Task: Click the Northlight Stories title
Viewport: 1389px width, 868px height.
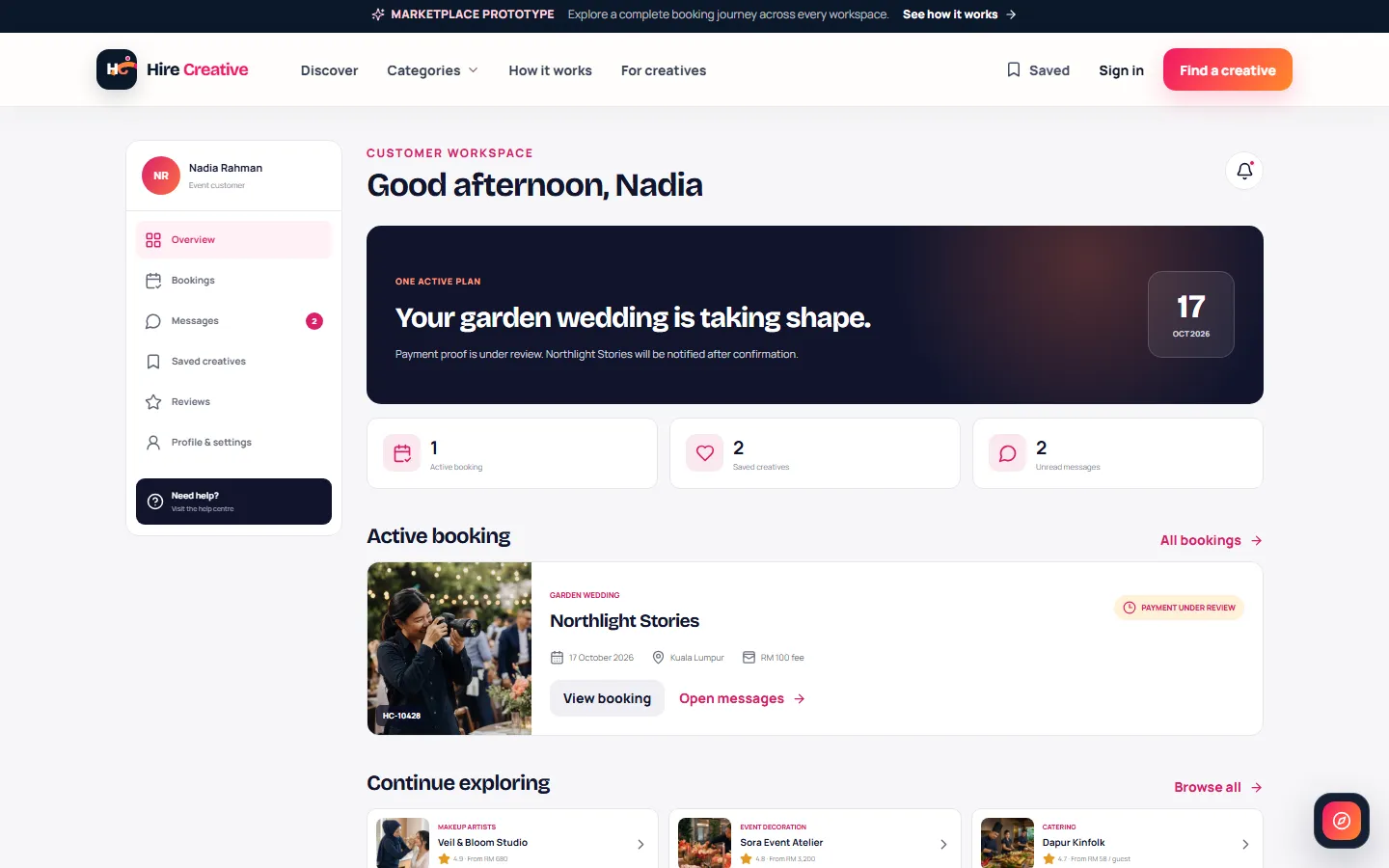Action: pos(624,621)
